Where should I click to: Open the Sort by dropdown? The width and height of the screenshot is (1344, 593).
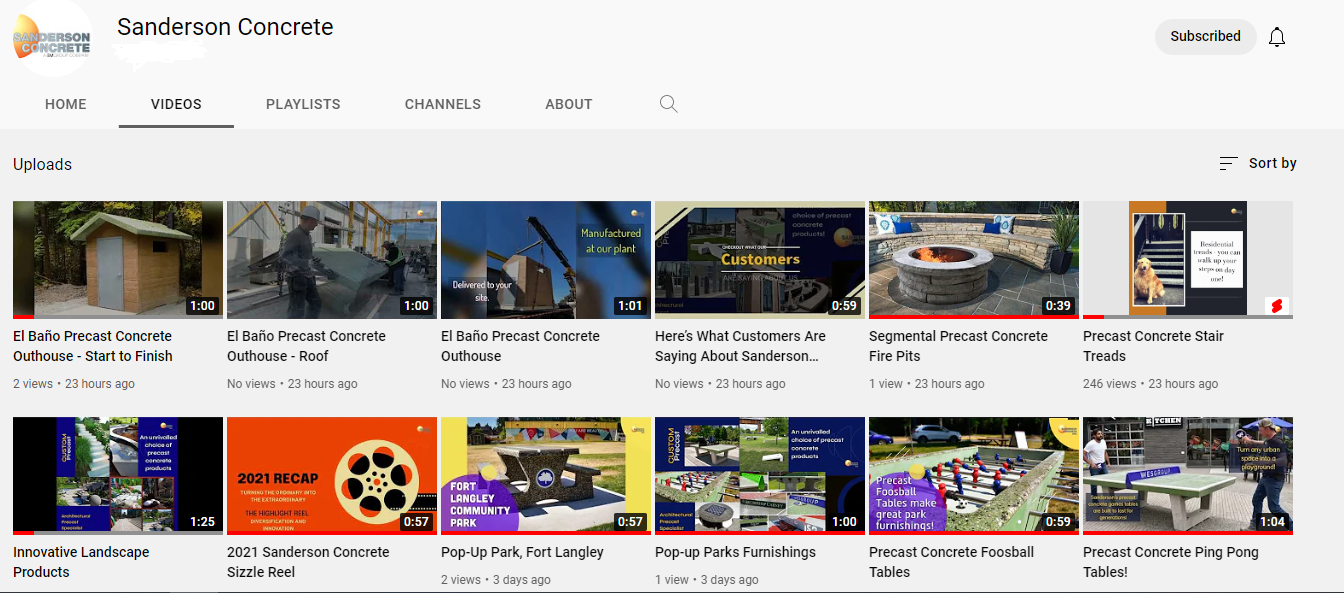click(1258, 163)
